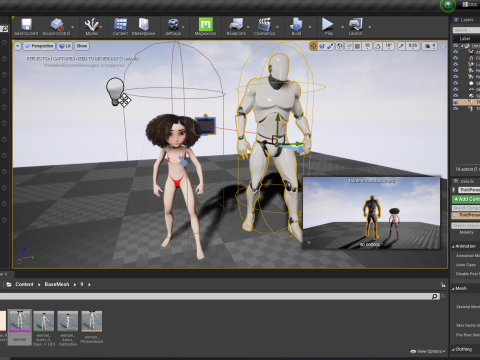480x360 pixels.
Task: Open Source Control from the toolbar
Action: (56, 27)
